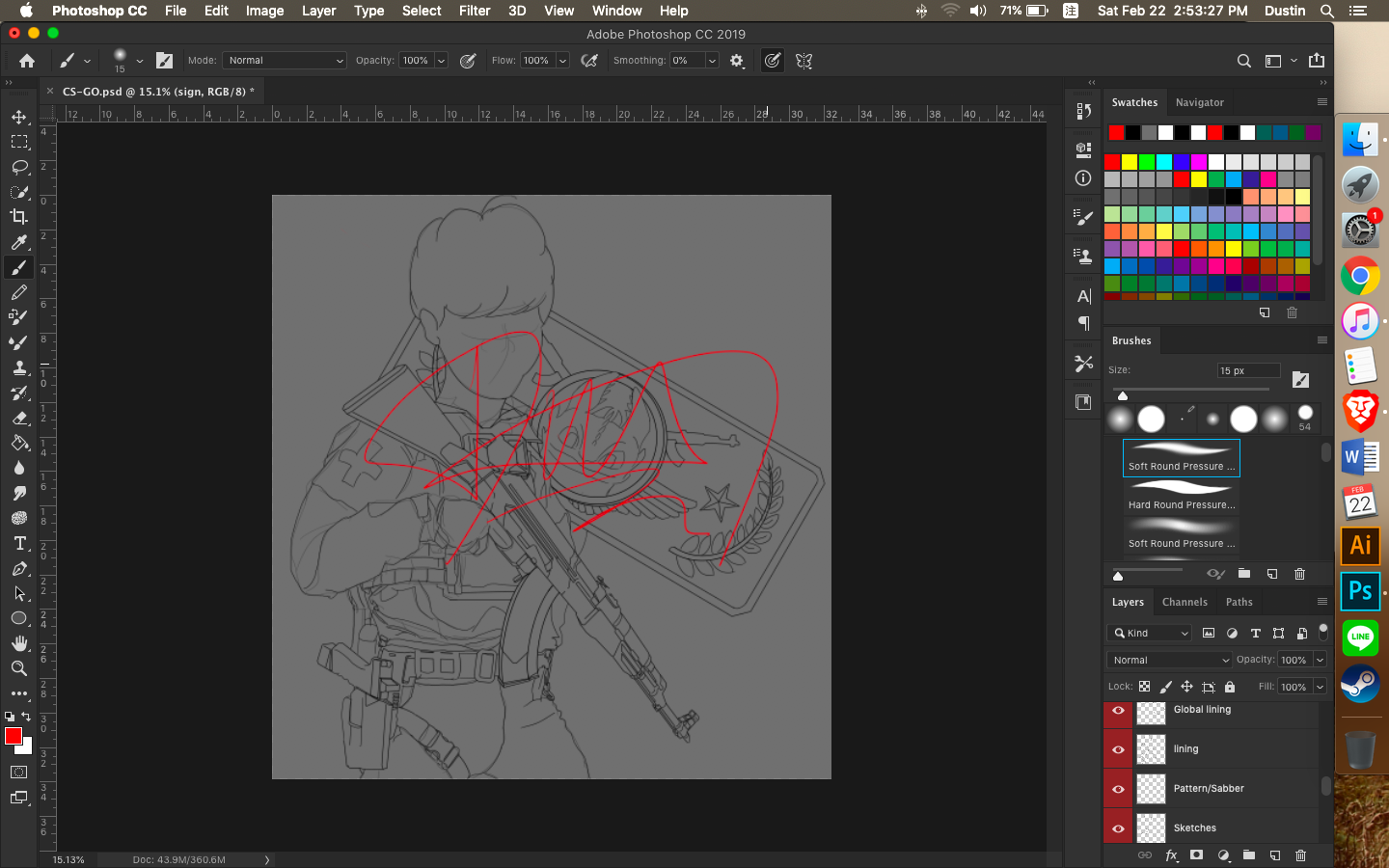This screenshot has height=868, width=1389.
Task: Toggle lock transparent pixels
Action: [x=1144, y=687]
